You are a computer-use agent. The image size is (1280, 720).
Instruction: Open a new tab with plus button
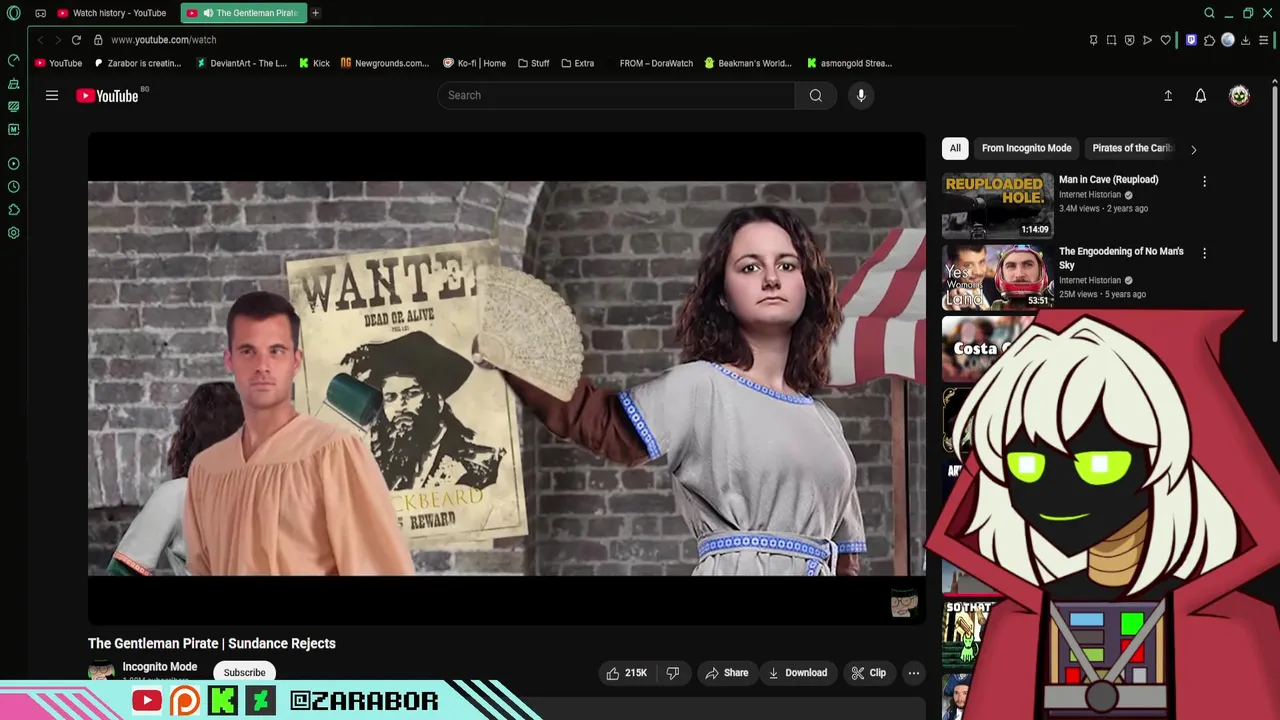[315, 13]
